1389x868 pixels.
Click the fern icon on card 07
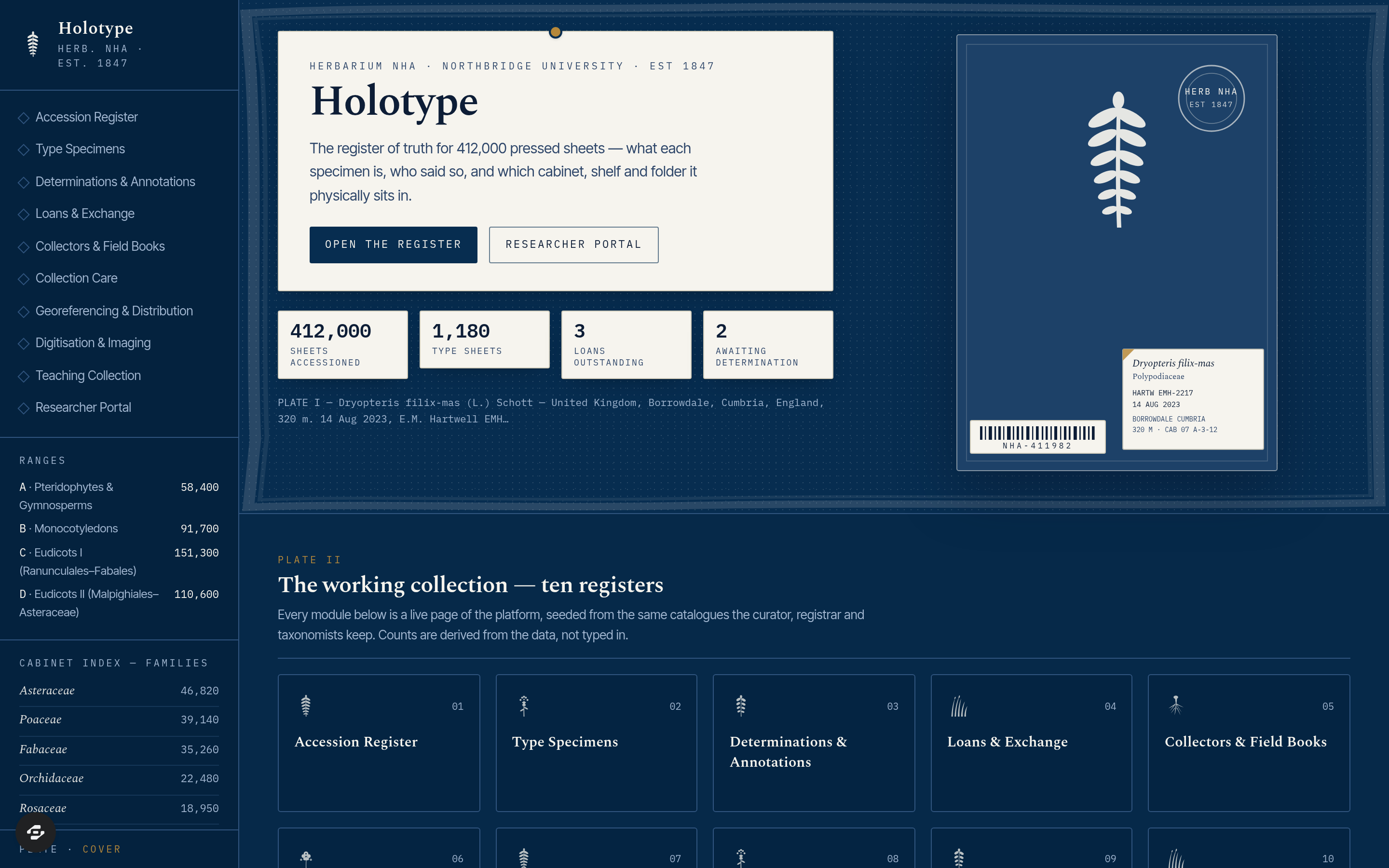[x=523, y=858]
